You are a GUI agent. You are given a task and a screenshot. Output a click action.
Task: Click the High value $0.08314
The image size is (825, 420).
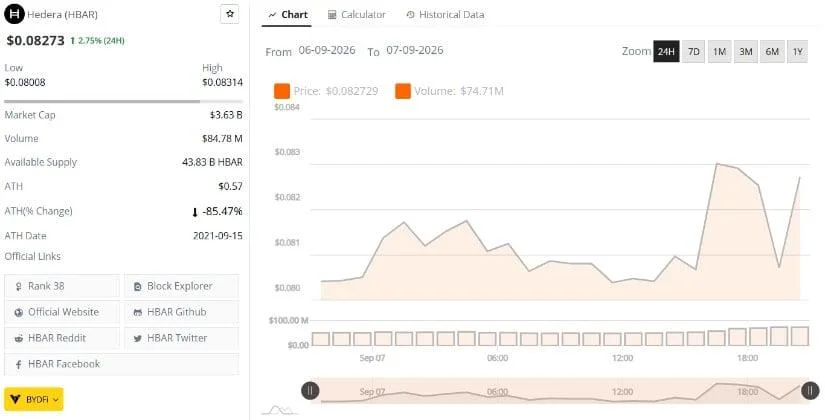click(222, 83)
